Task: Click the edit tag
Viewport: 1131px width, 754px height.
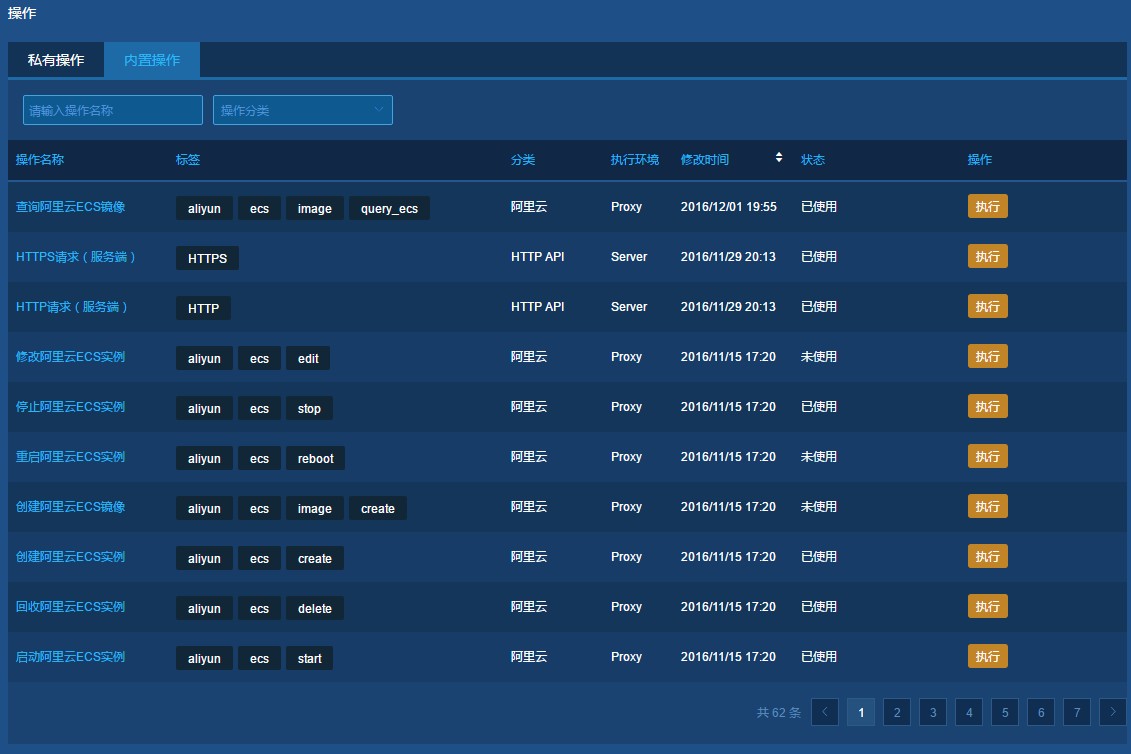Action: (308, 359)
